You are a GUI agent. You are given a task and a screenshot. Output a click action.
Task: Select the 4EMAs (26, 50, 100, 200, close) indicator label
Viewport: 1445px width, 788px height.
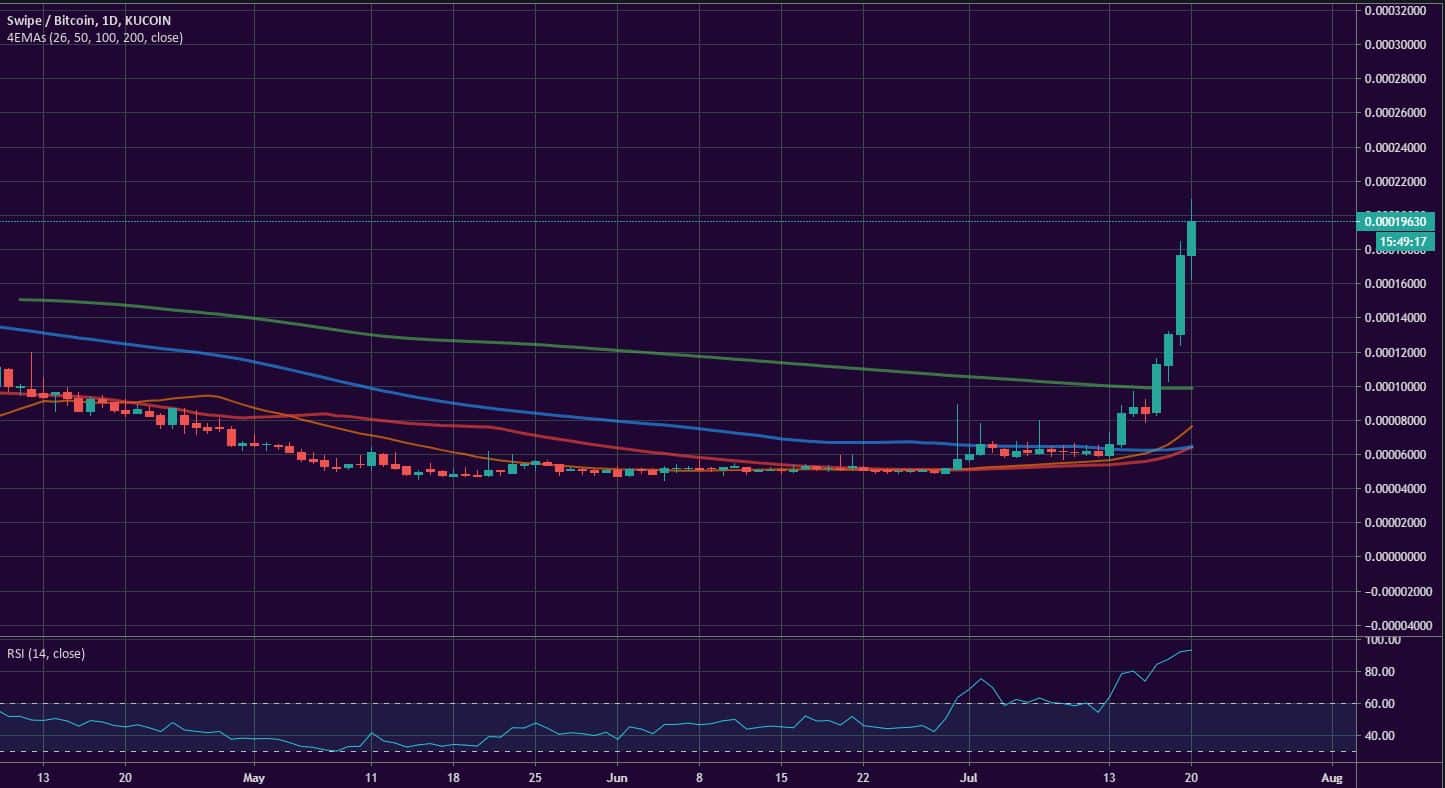[93, 37]
